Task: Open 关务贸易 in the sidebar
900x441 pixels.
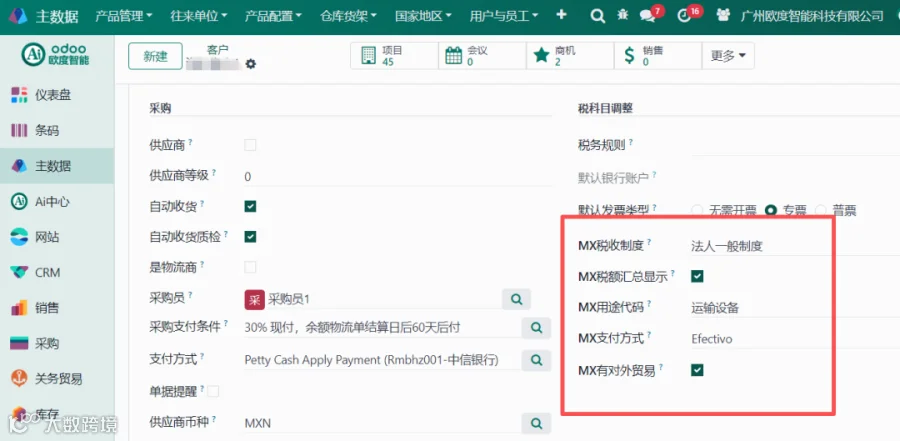Action: (x=57, y=379)
